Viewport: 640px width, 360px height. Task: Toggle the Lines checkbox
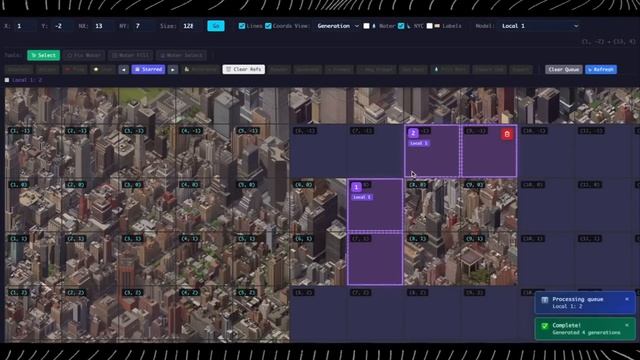point(242,26)
